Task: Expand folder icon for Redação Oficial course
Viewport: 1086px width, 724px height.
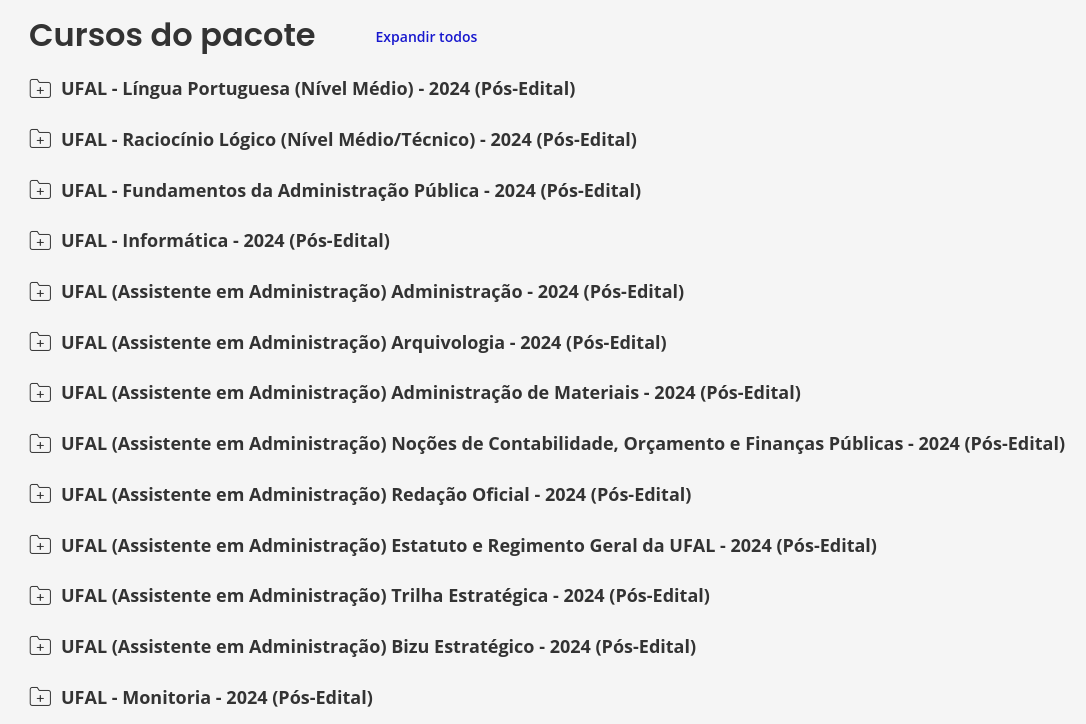Action: 40,494
